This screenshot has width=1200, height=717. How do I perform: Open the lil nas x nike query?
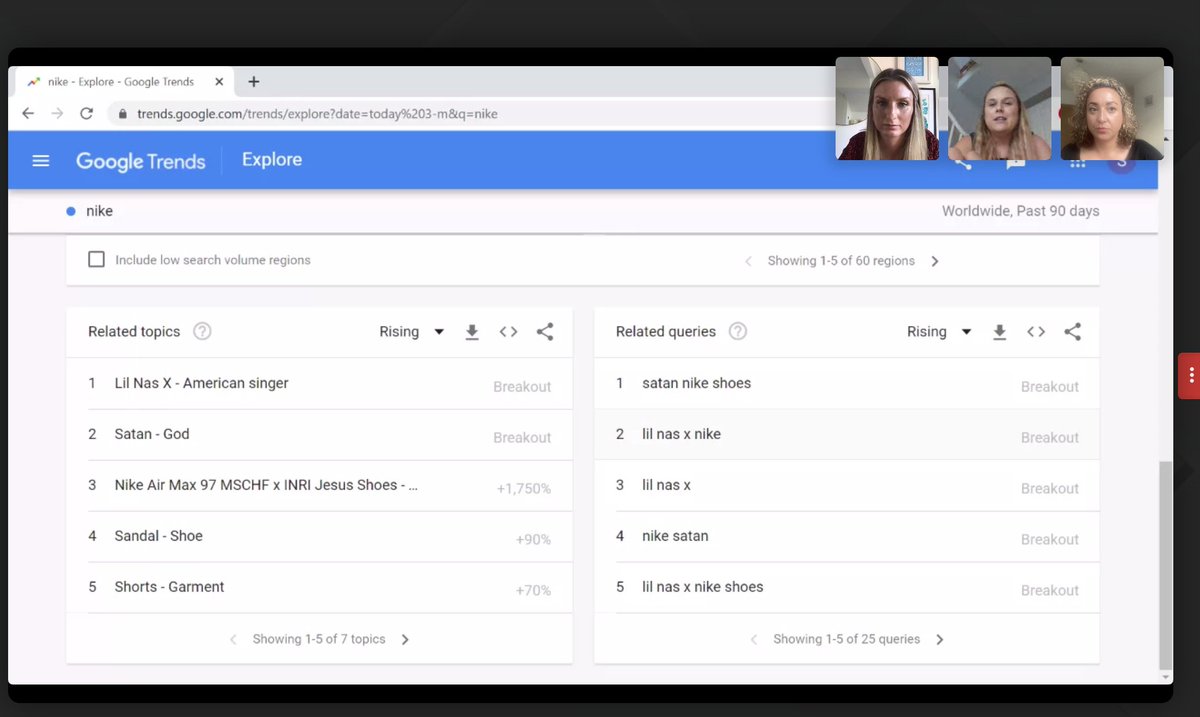click(x=681, y=434)
